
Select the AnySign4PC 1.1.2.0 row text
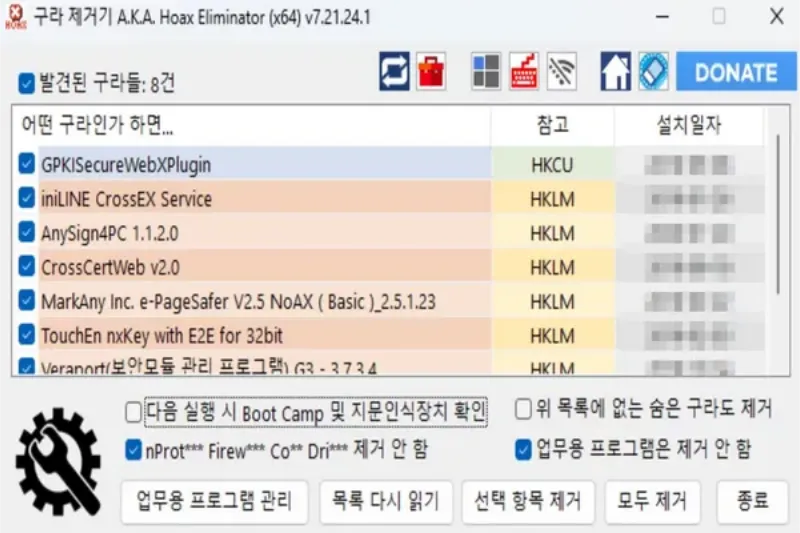[110, 234]
